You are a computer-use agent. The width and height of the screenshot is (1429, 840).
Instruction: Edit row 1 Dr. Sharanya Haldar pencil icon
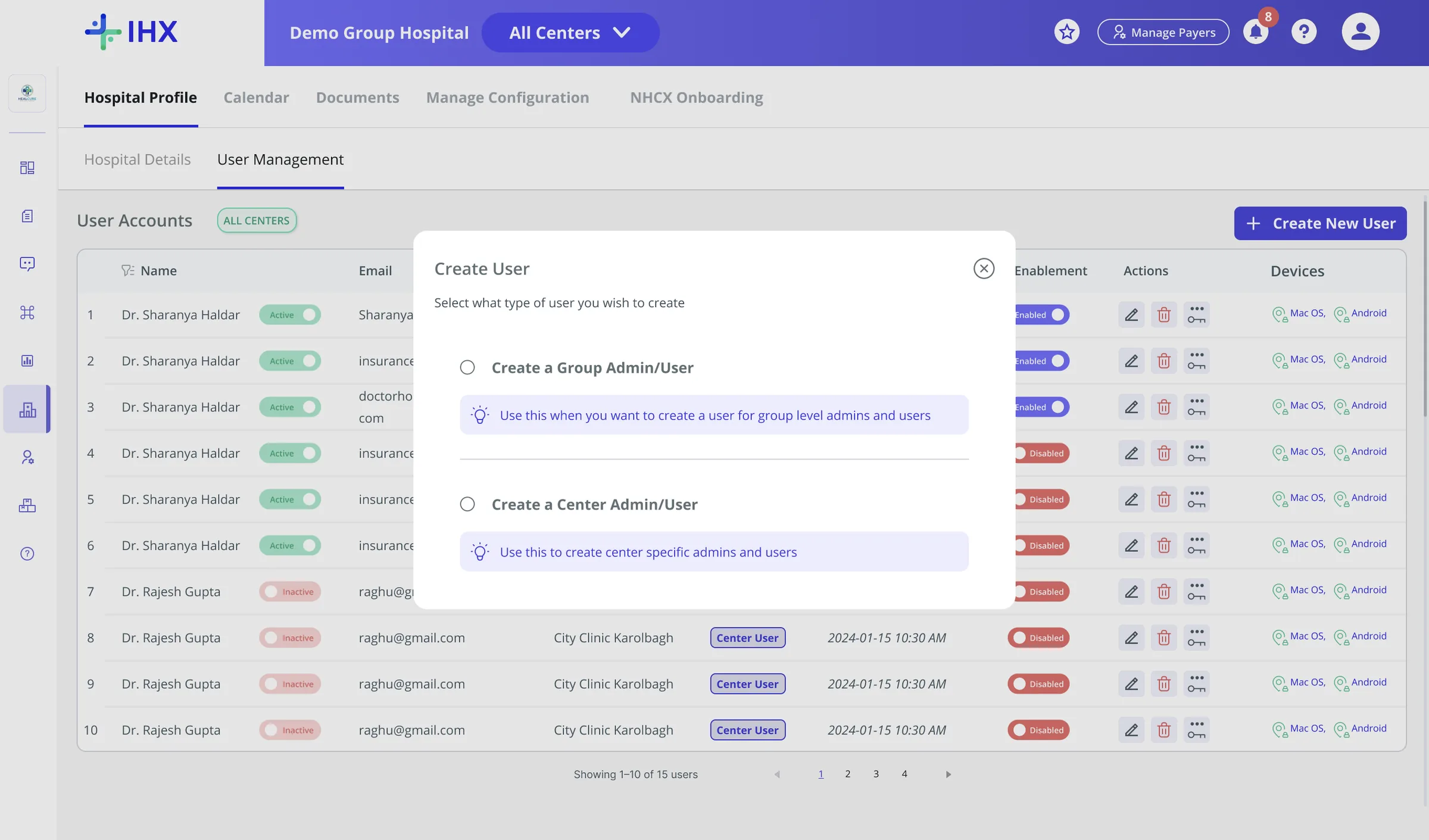(1131, 314)
